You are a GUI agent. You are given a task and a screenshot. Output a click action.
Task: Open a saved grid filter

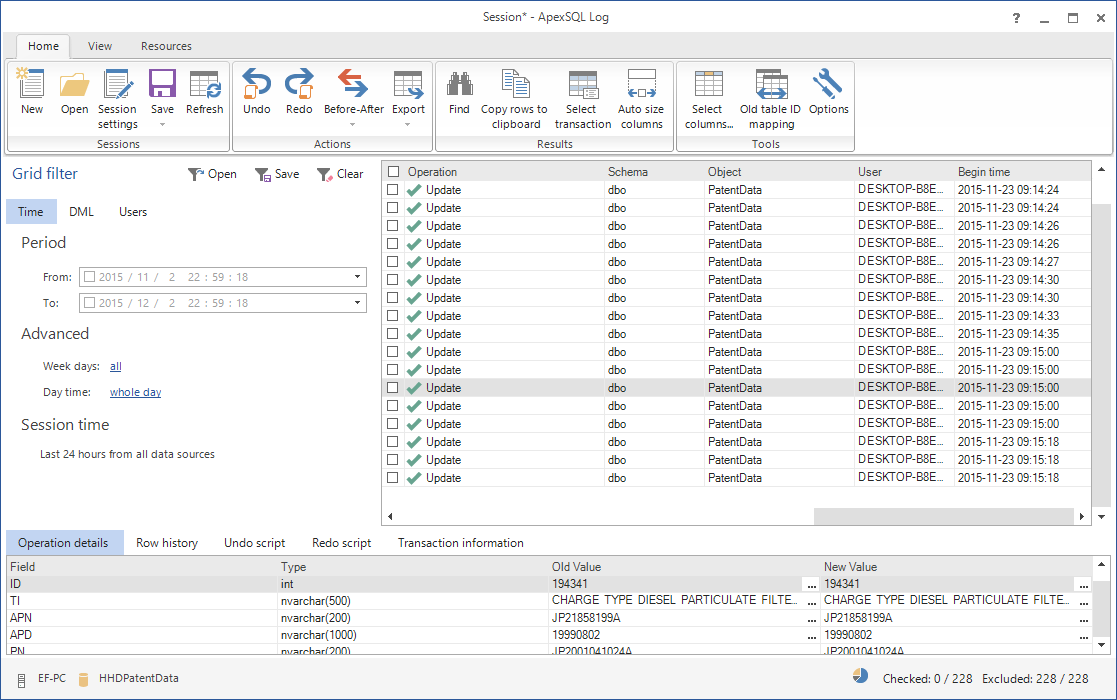pos(212,174)
